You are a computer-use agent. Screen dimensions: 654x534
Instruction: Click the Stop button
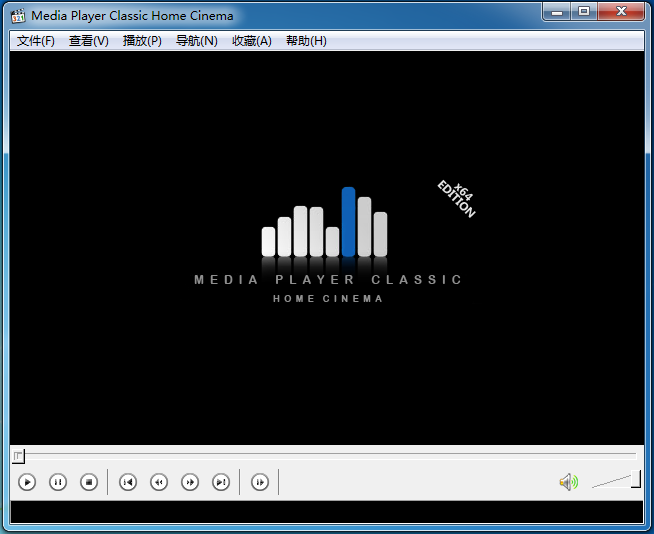click(89, 482)
